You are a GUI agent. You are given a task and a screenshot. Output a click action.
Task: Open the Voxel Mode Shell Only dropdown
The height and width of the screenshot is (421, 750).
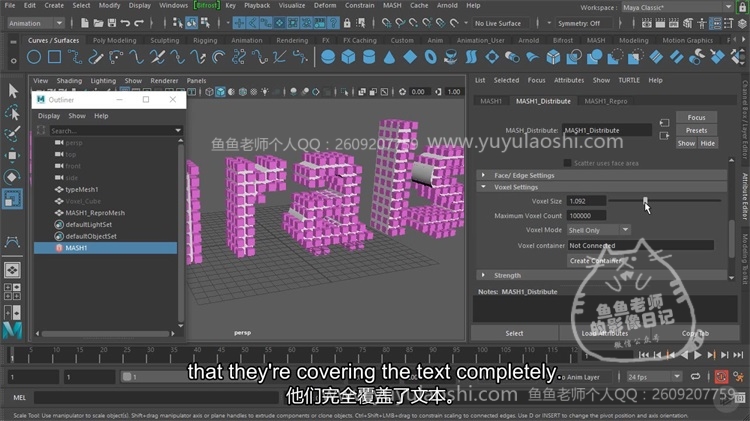(598, 230)
